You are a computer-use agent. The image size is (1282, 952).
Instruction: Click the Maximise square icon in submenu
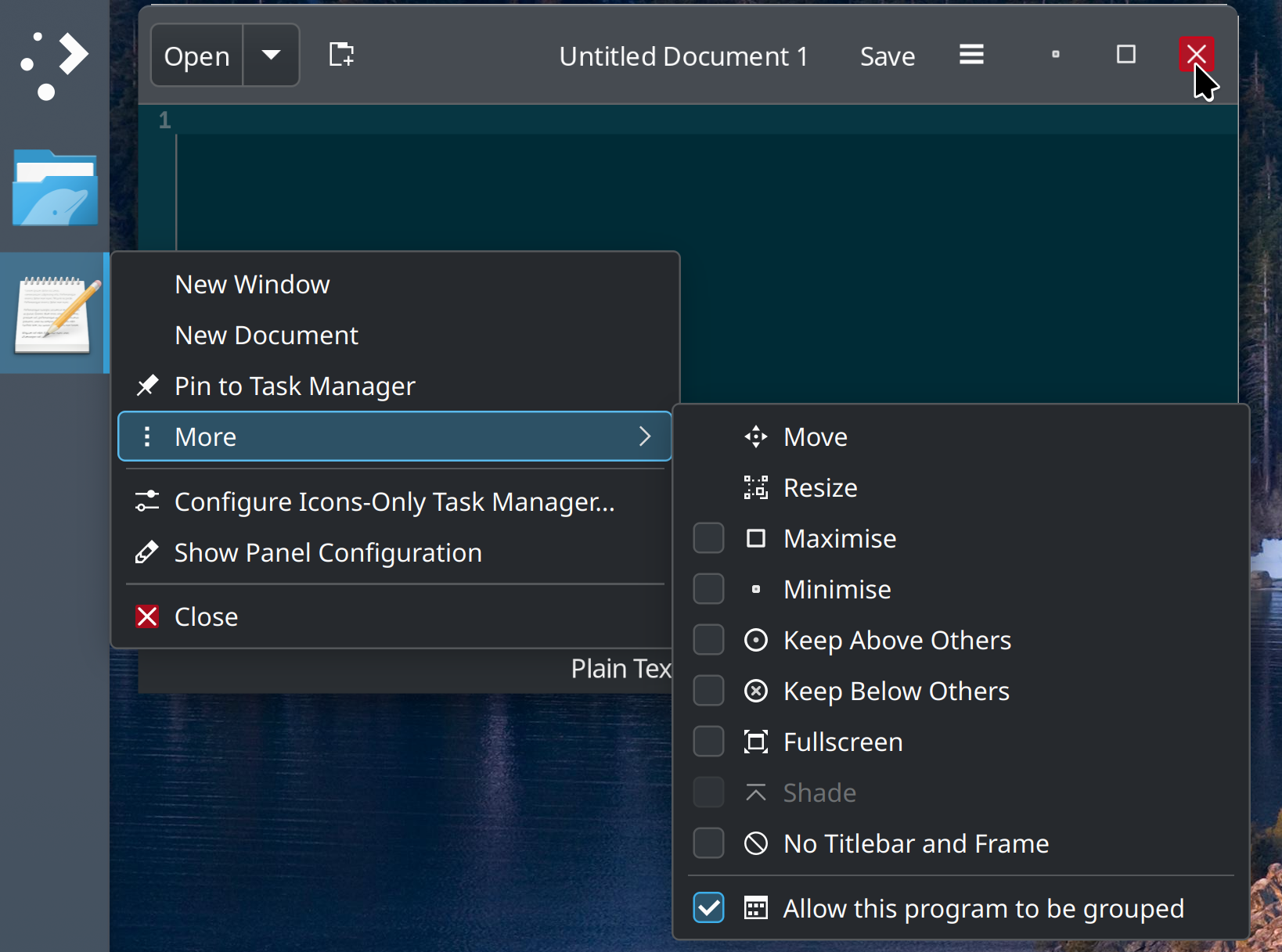coord(755,538)
